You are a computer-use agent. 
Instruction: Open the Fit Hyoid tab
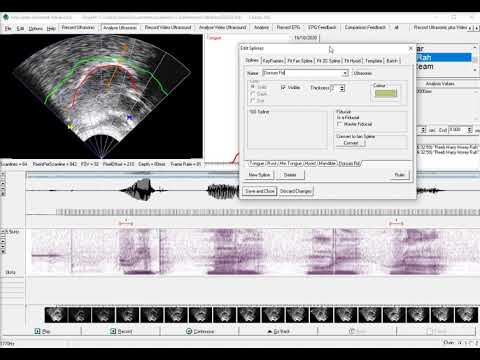coord(353,61)
